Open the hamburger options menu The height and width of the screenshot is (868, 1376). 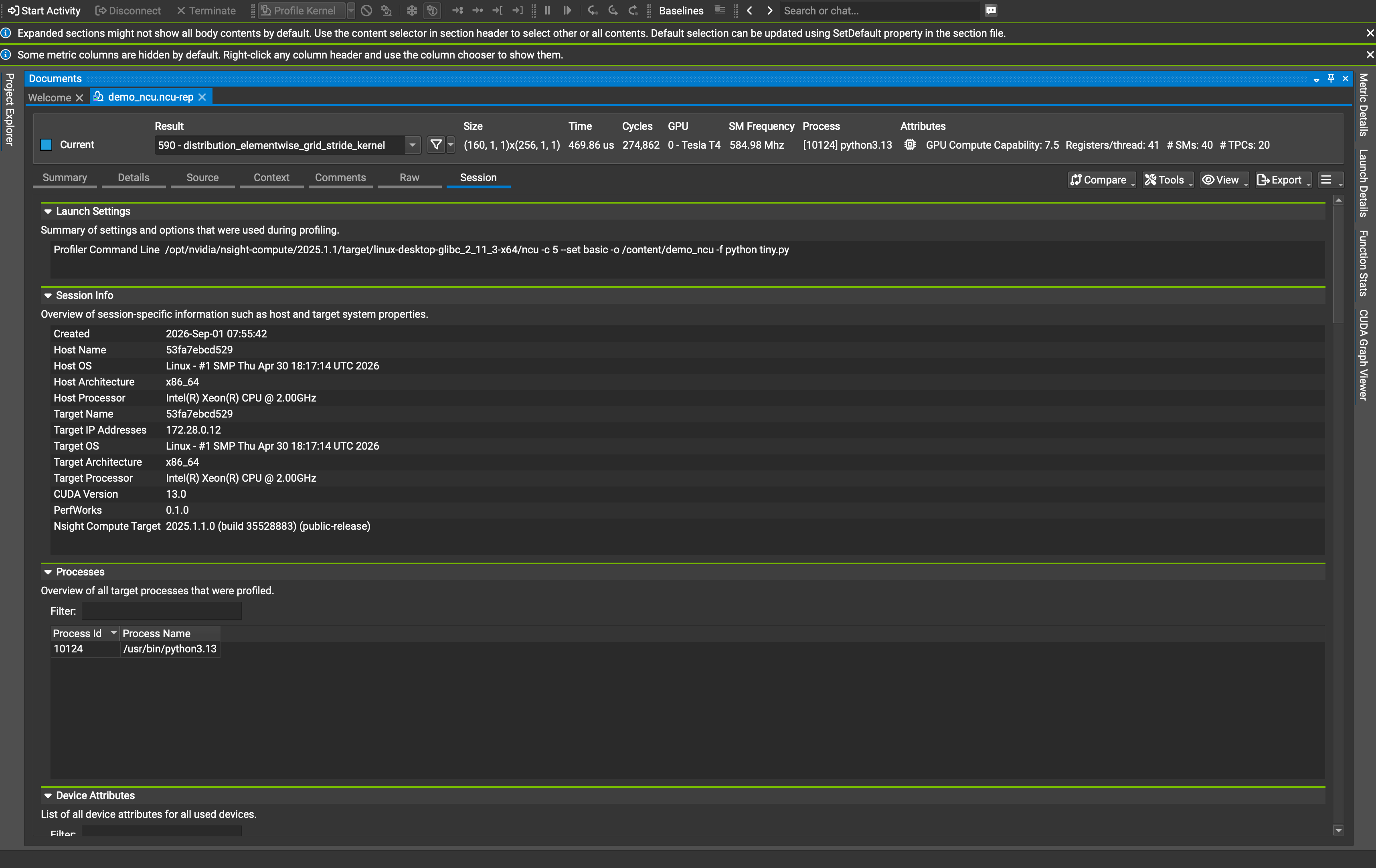coord(1330,180)
